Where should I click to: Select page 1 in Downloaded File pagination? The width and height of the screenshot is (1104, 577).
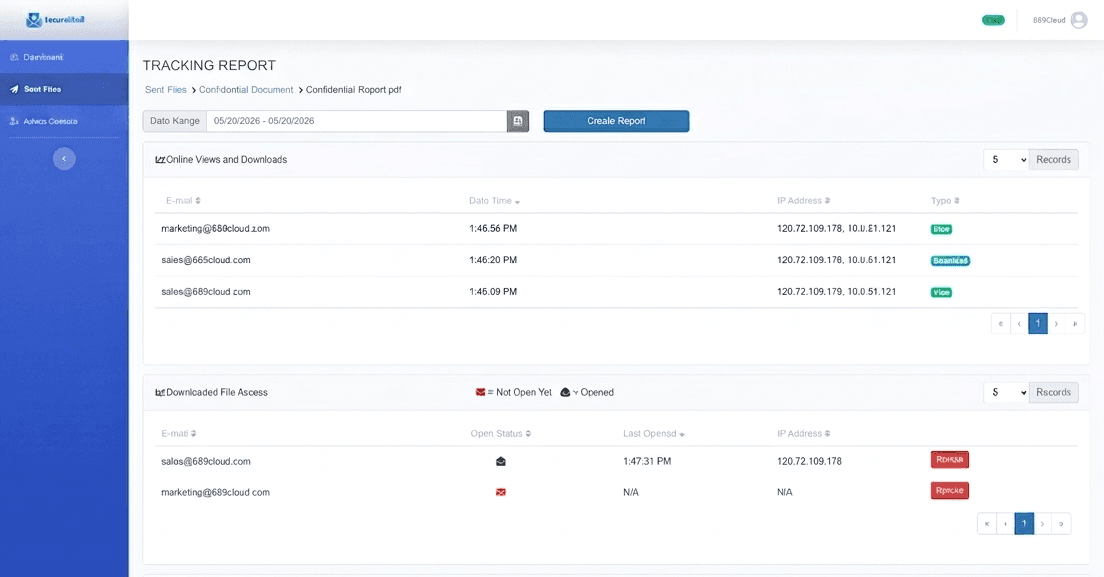coord(1024,524)
